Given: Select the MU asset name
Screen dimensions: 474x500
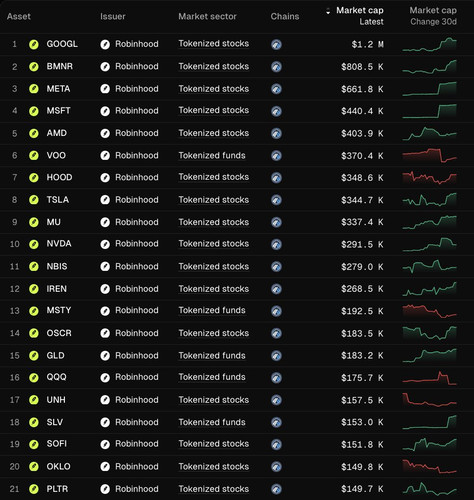Looking at the screenshot, I should click(x=53, y=222).
